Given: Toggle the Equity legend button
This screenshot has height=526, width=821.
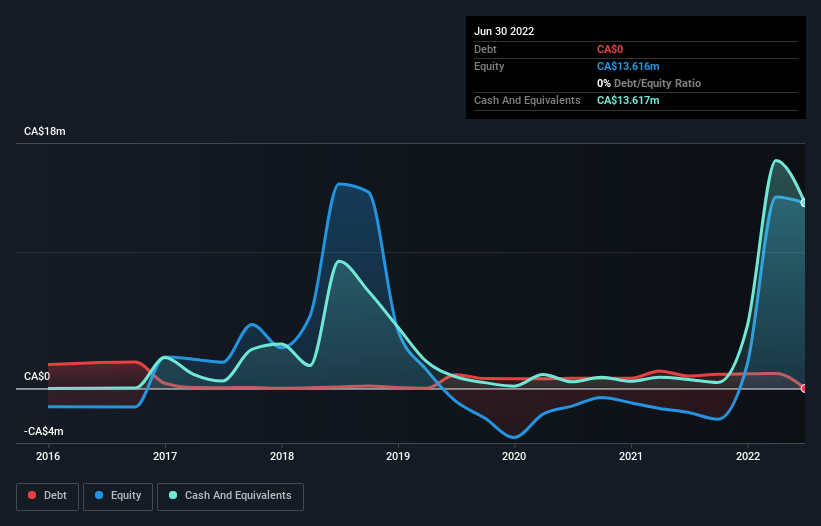Looking at the screenshot, I should pyautogui.click(x=118, y=496).
